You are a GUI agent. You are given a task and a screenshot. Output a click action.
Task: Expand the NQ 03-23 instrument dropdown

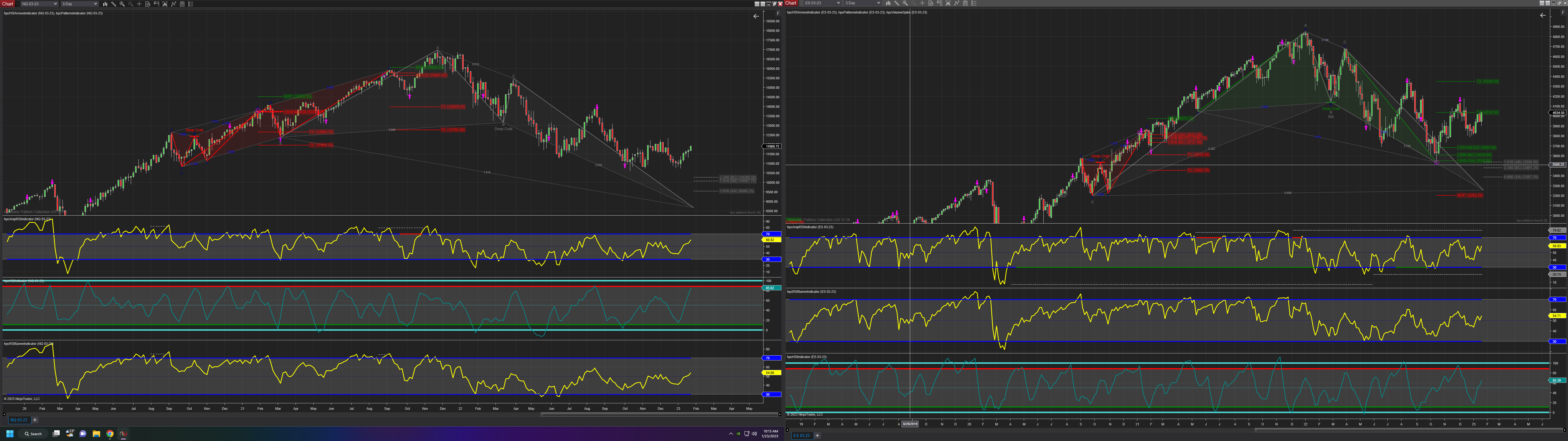pyautogui.click(x=55, y=4)
